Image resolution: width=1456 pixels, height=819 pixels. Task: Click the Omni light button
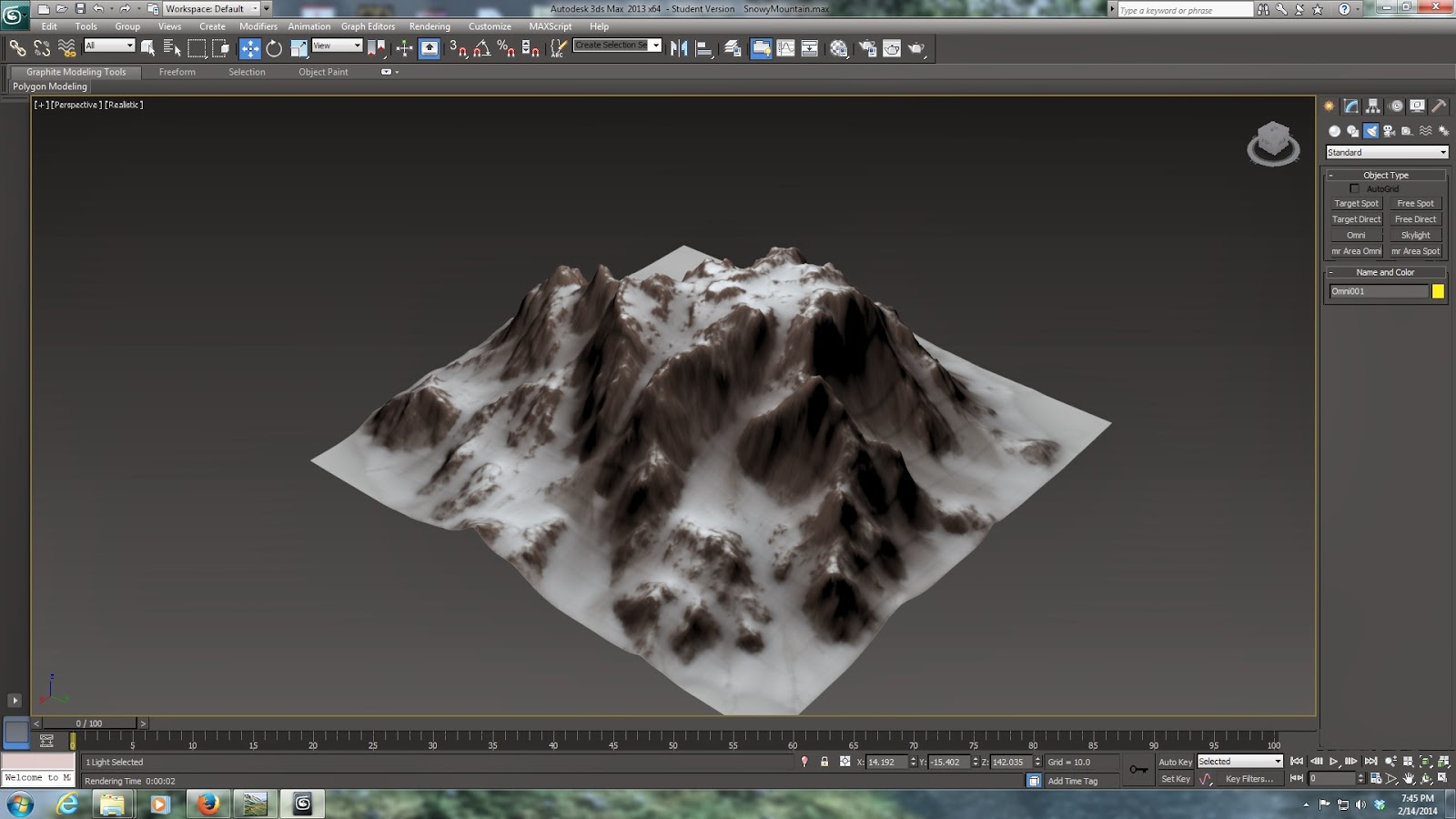(x=1356, y=235)
